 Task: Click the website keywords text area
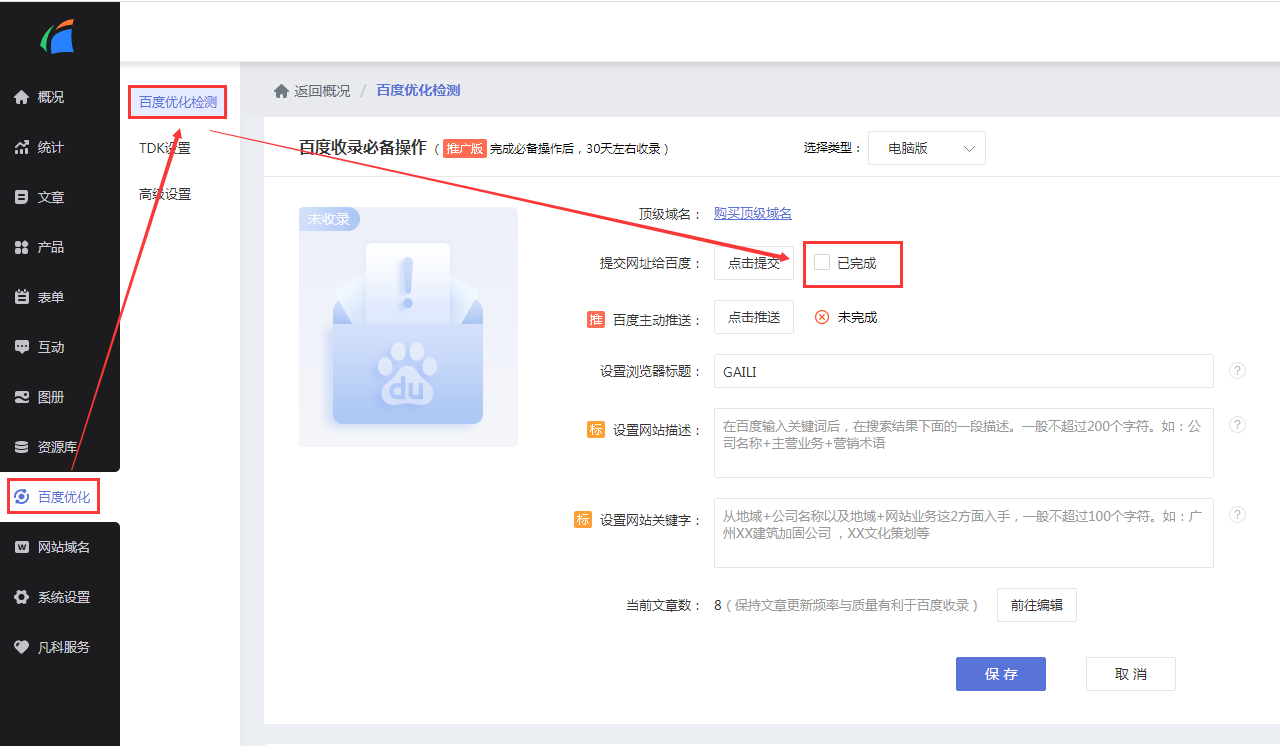(x=964, y=533)
